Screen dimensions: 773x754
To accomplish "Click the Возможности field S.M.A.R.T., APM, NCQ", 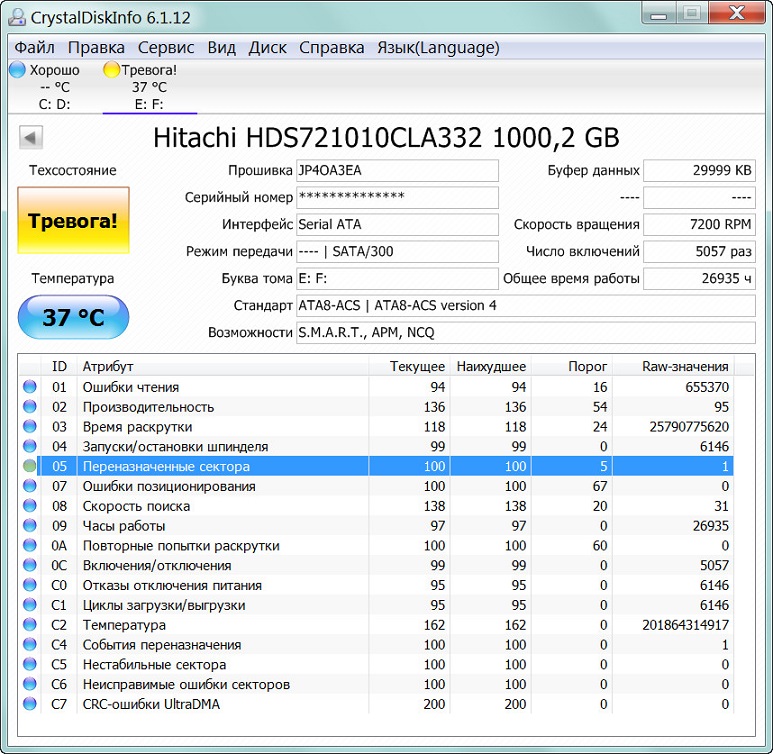I will (x=526, y=333).
